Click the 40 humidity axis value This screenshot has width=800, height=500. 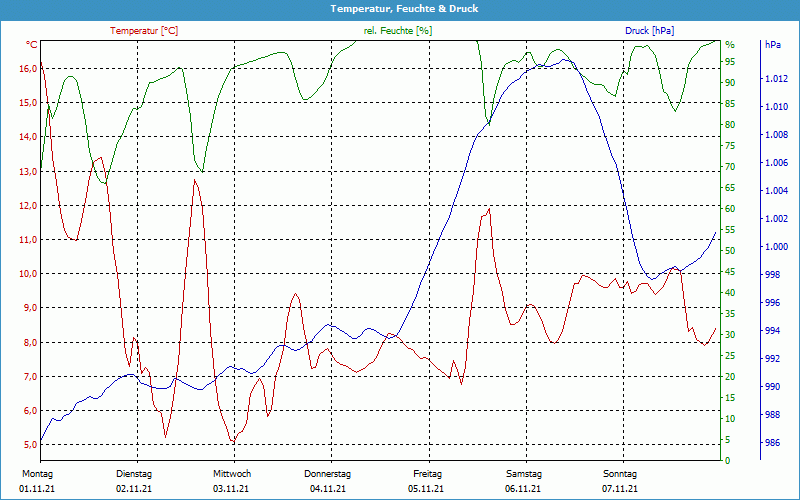[730, 293]
